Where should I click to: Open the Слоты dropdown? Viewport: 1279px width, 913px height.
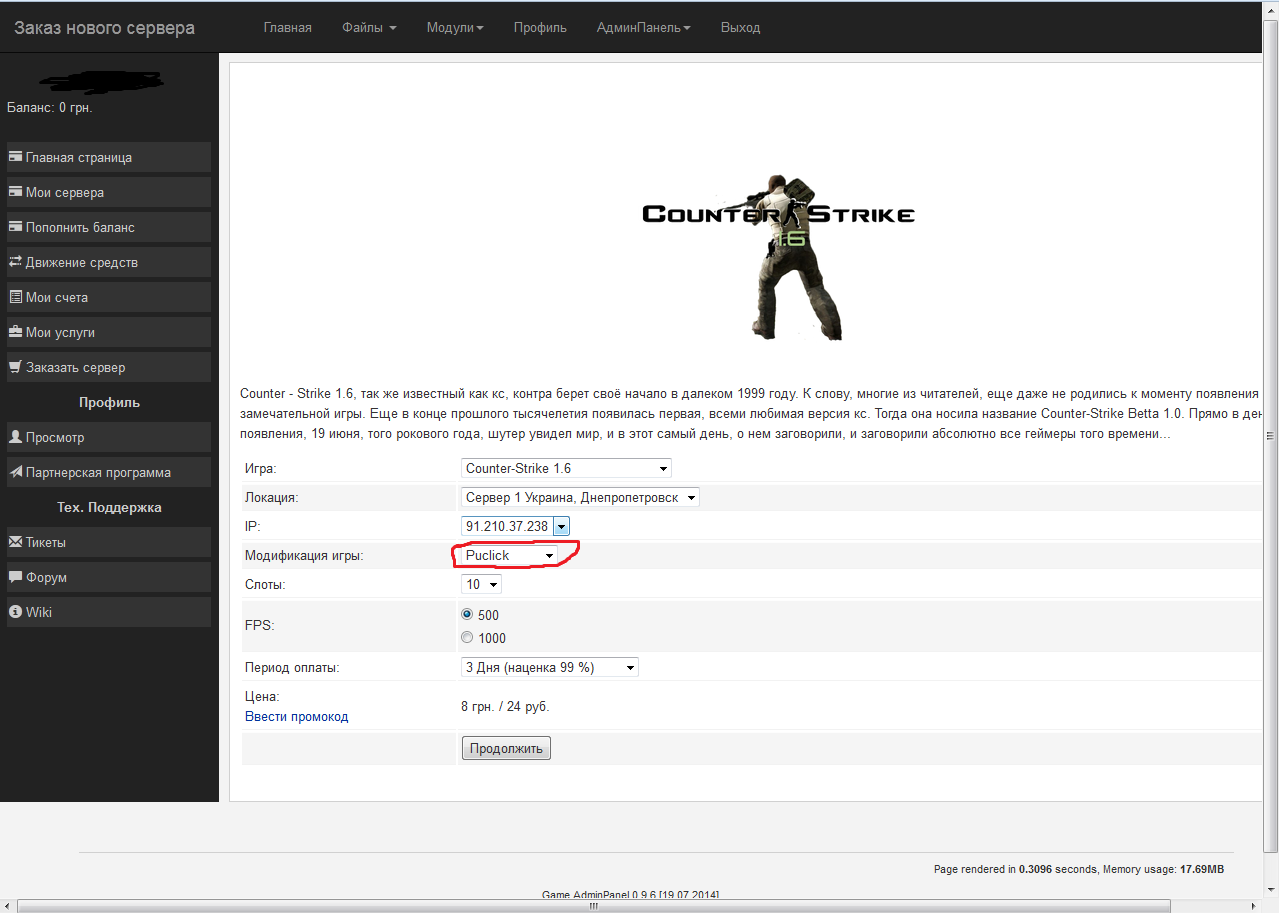[x=481, y=584]
